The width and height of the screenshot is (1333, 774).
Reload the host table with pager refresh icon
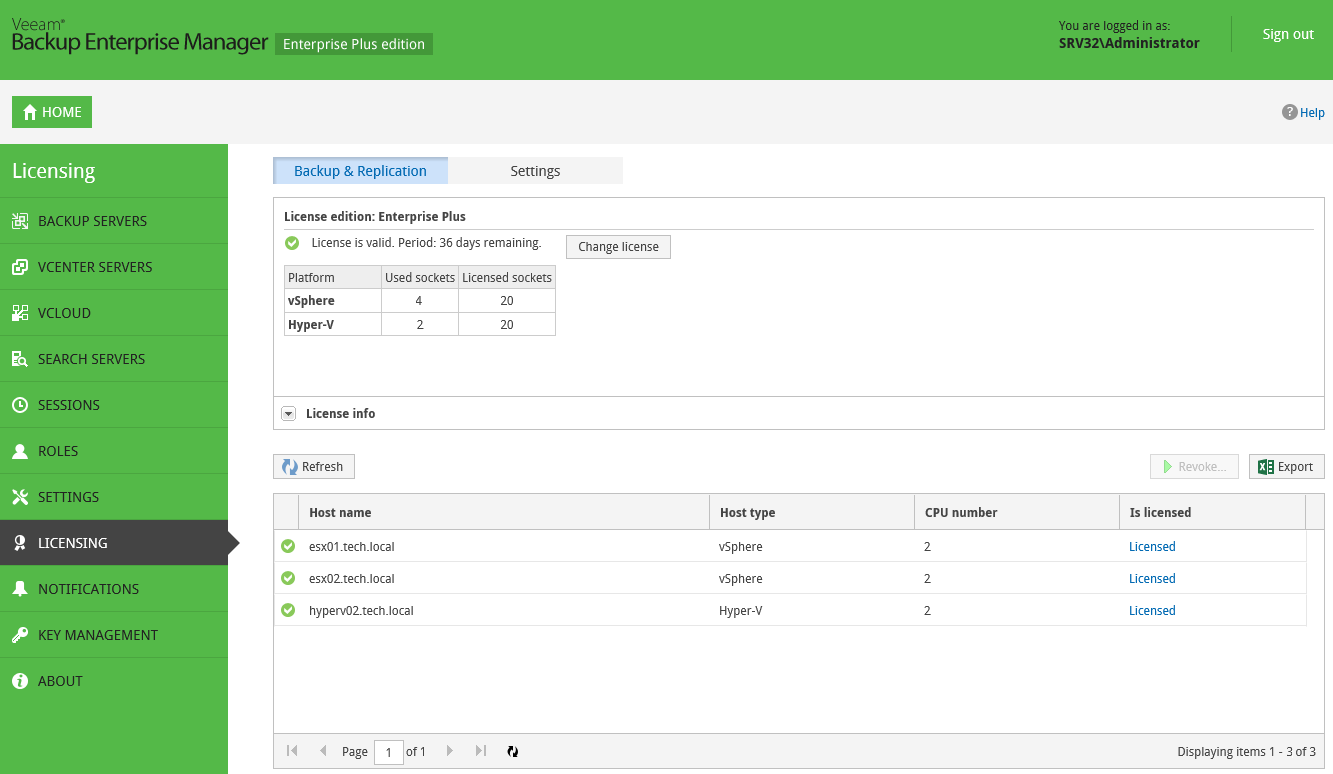coord(513,751)
